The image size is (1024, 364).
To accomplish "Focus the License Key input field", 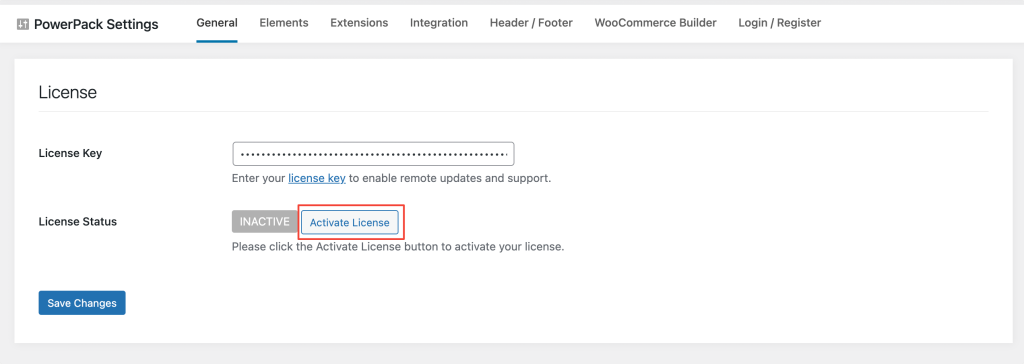I will click(x=374, y=154).
